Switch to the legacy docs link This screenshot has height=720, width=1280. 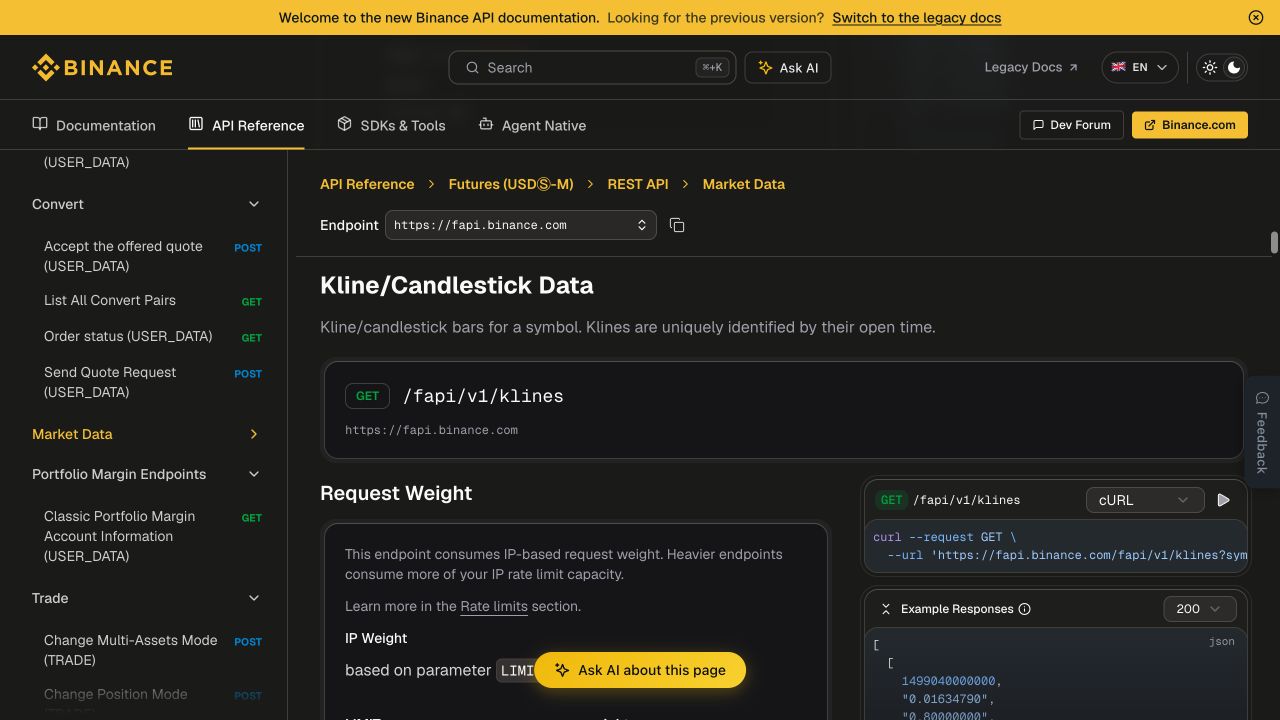pyautogui.click(x=916, y=17)
